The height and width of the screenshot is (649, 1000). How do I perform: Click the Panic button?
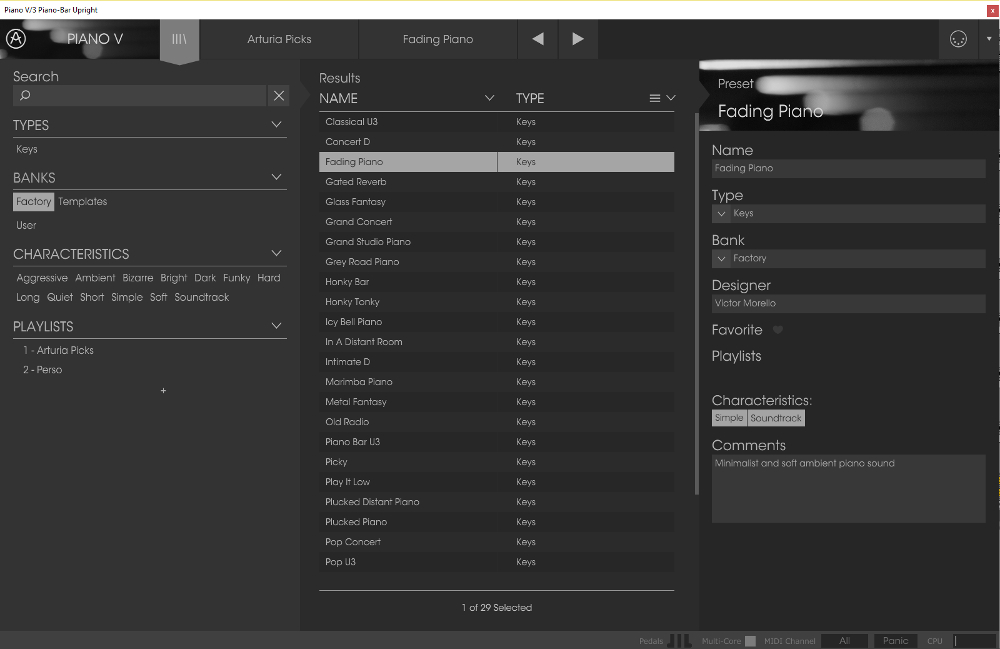point(895,641)
